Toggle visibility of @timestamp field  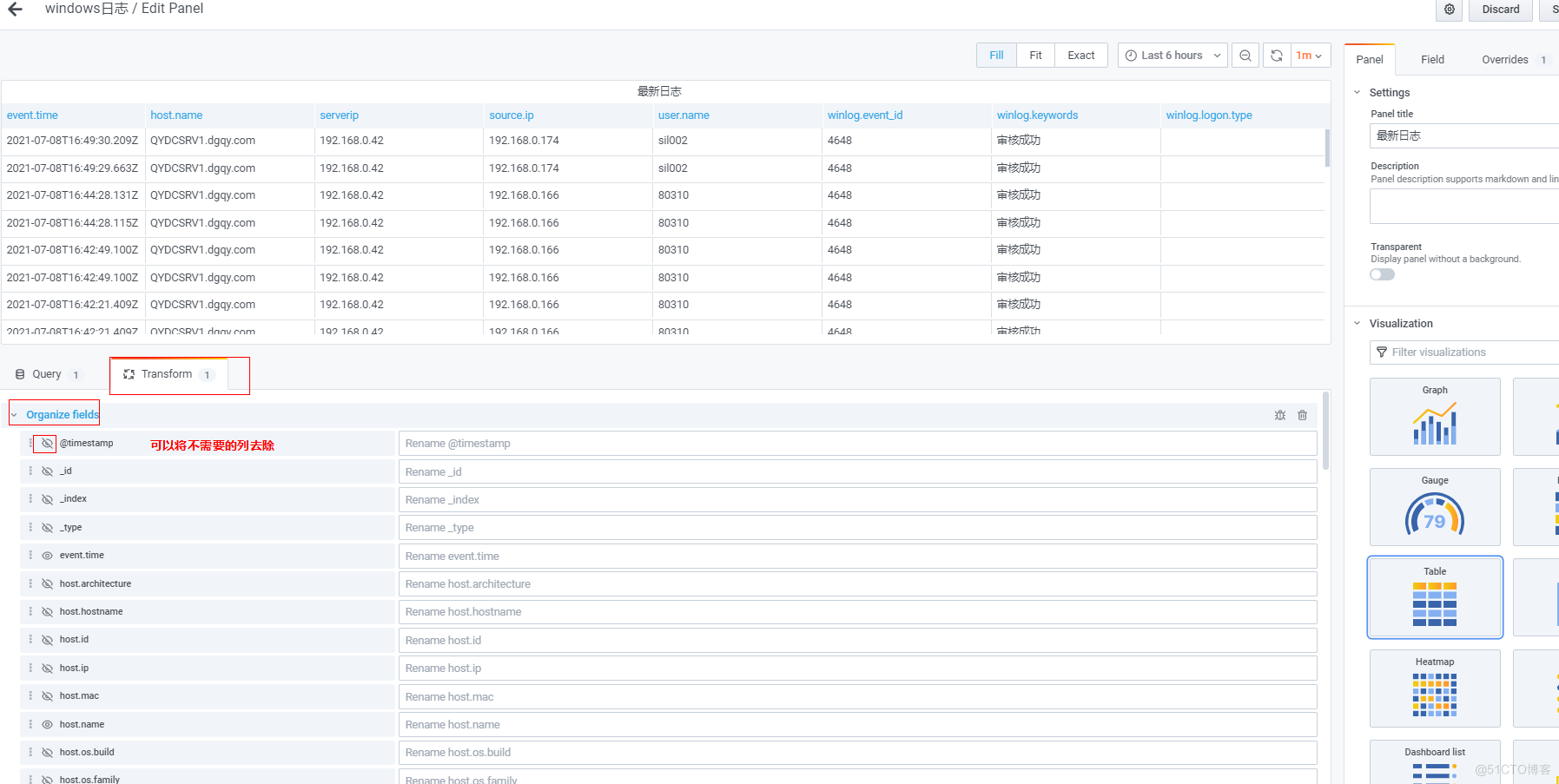pos(47,443)
